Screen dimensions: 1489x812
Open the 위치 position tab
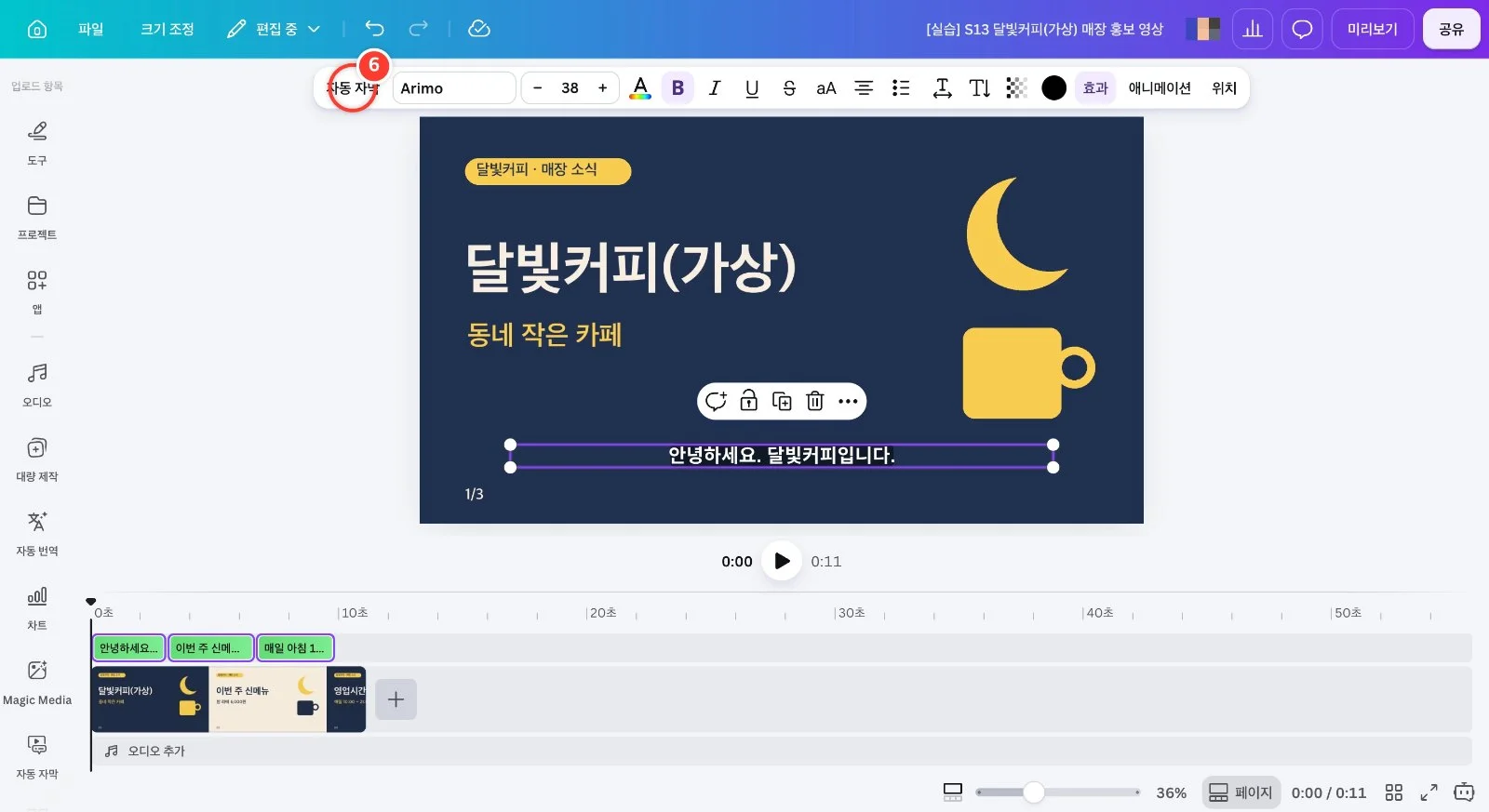point(1224,88)
